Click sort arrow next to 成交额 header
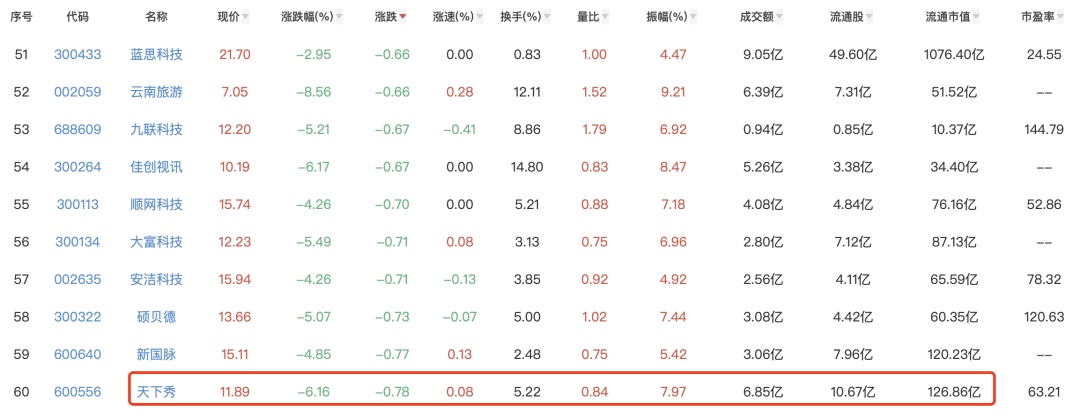The image size is (1080, 418). click(x=778, y=18)
